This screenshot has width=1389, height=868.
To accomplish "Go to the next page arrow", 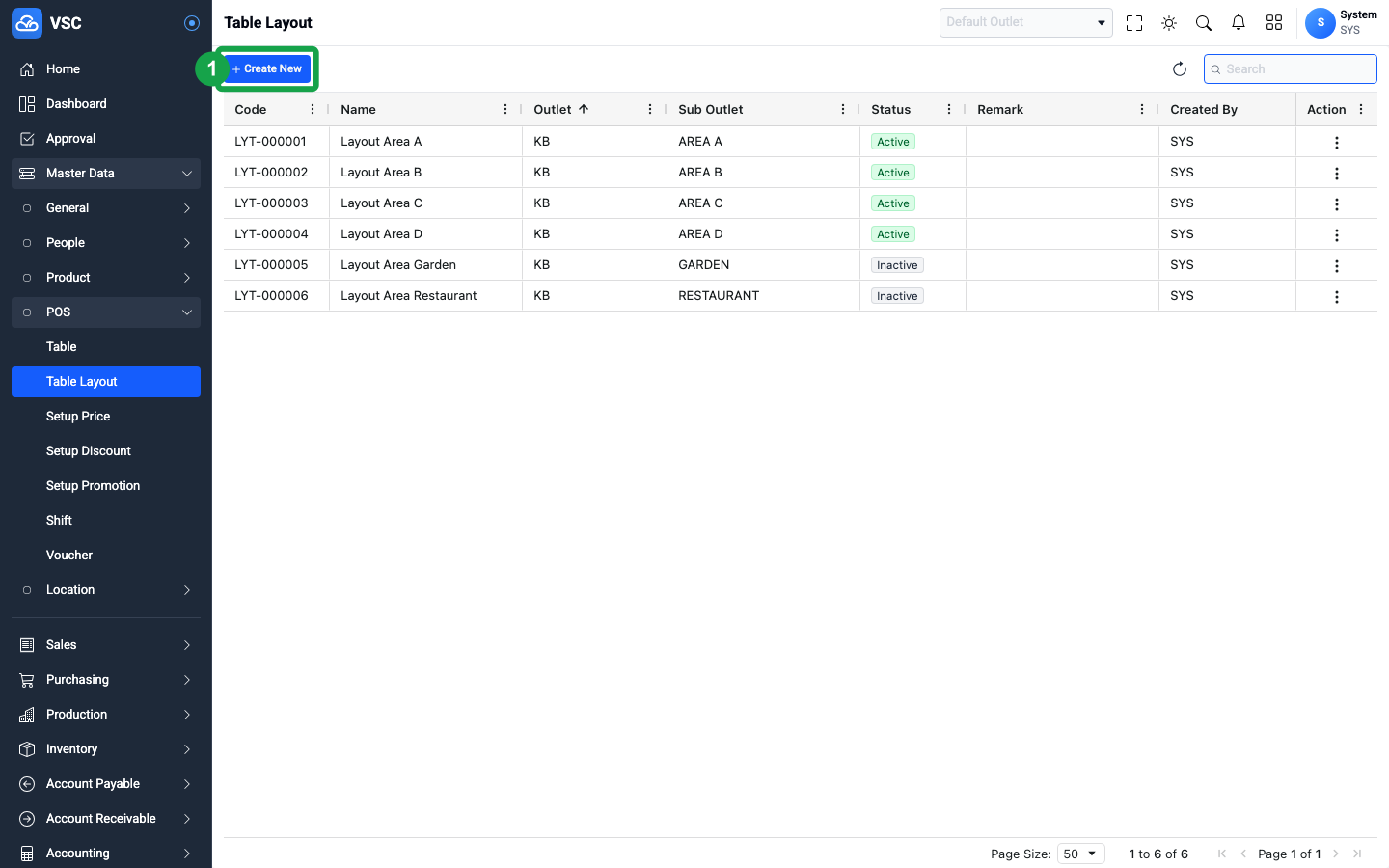I will (x=1336, y=854).
